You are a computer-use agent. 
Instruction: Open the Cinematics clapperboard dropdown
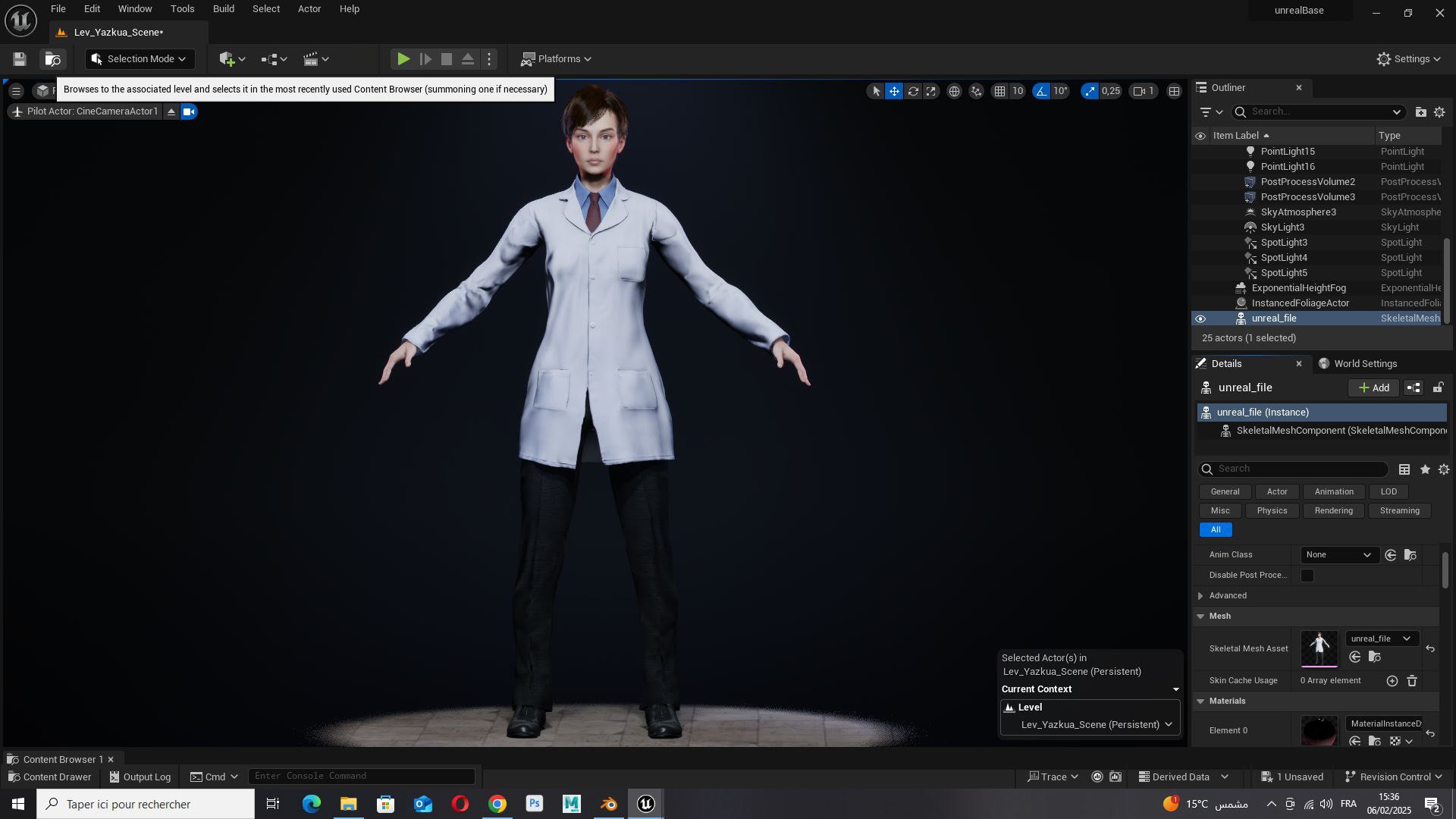[x=315, y=59]
